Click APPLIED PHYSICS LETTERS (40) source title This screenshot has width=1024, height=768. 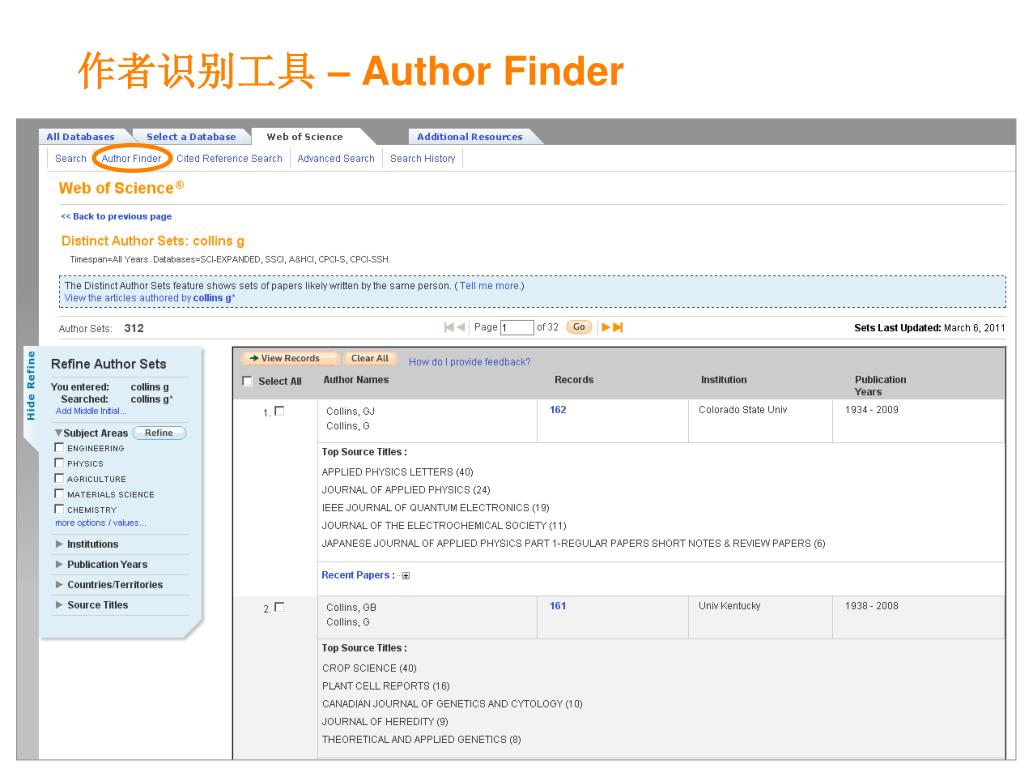pos(398,472)
